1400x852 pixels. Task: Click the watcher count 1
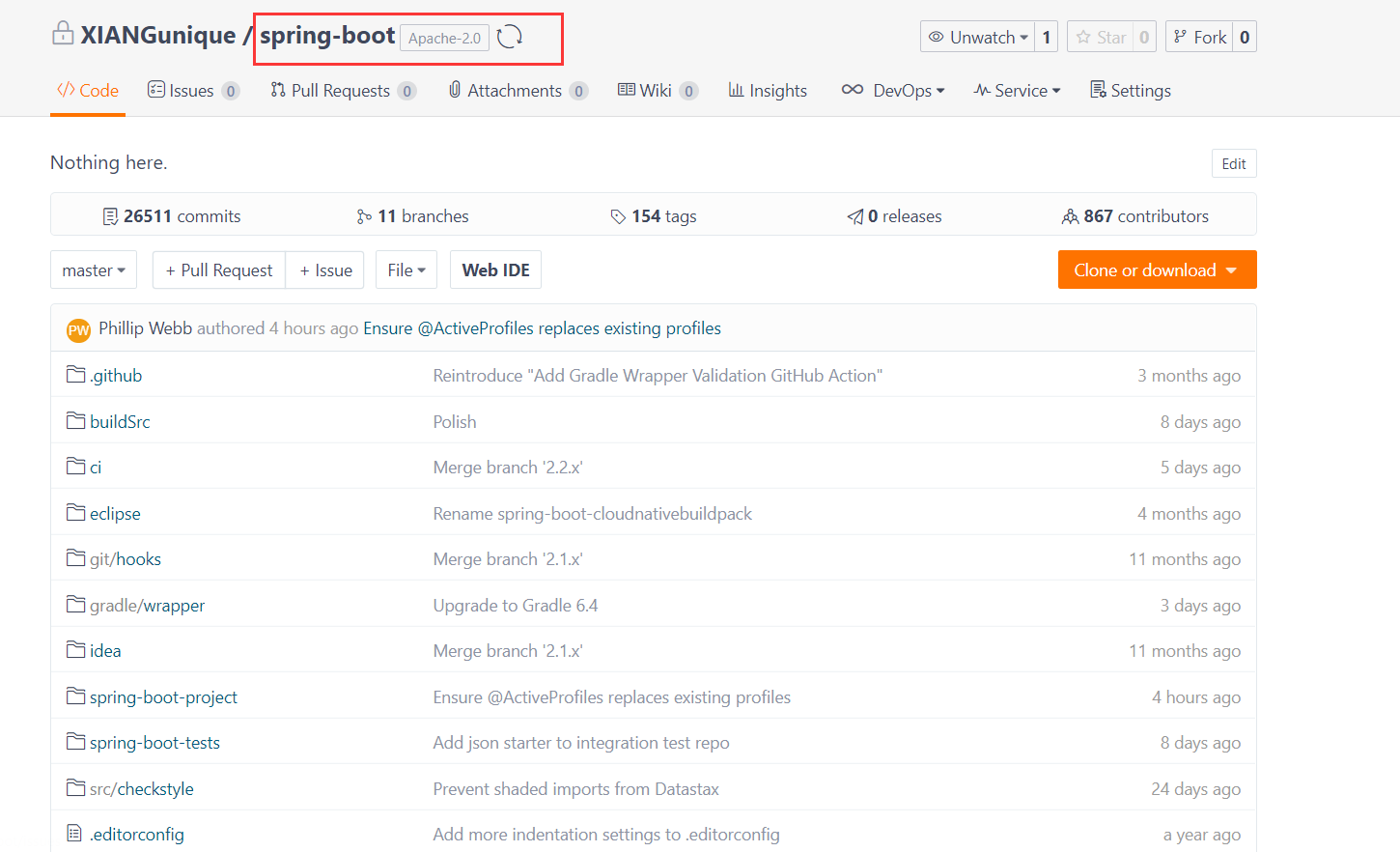point(1047,37)
